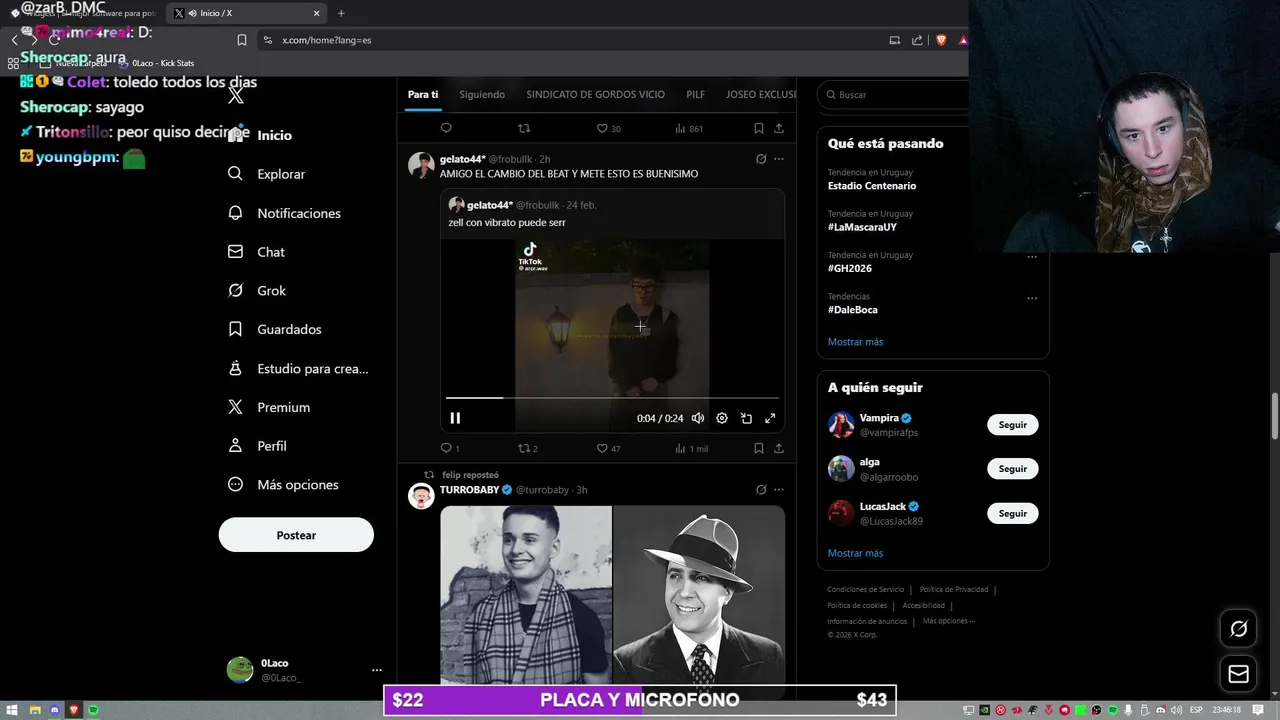This screenshot has height=720, width=1280.
Task: Mute the video volume
Action: pos(698,418)
